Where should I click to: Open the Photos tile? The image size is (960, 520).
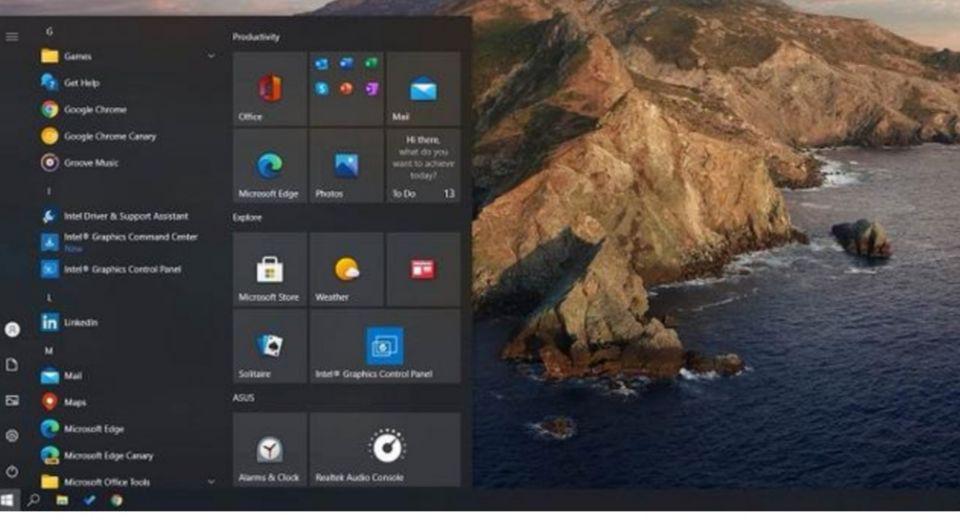(x=347, y=165)
